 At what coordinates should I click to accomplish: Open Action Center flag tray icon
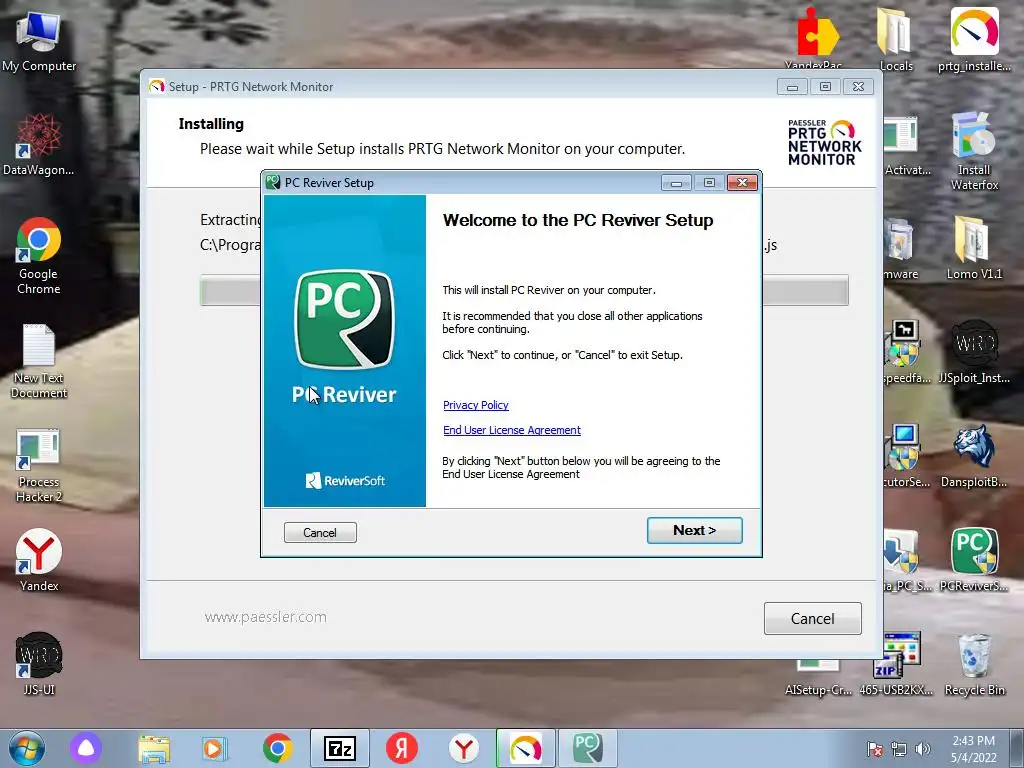point(874,749)
